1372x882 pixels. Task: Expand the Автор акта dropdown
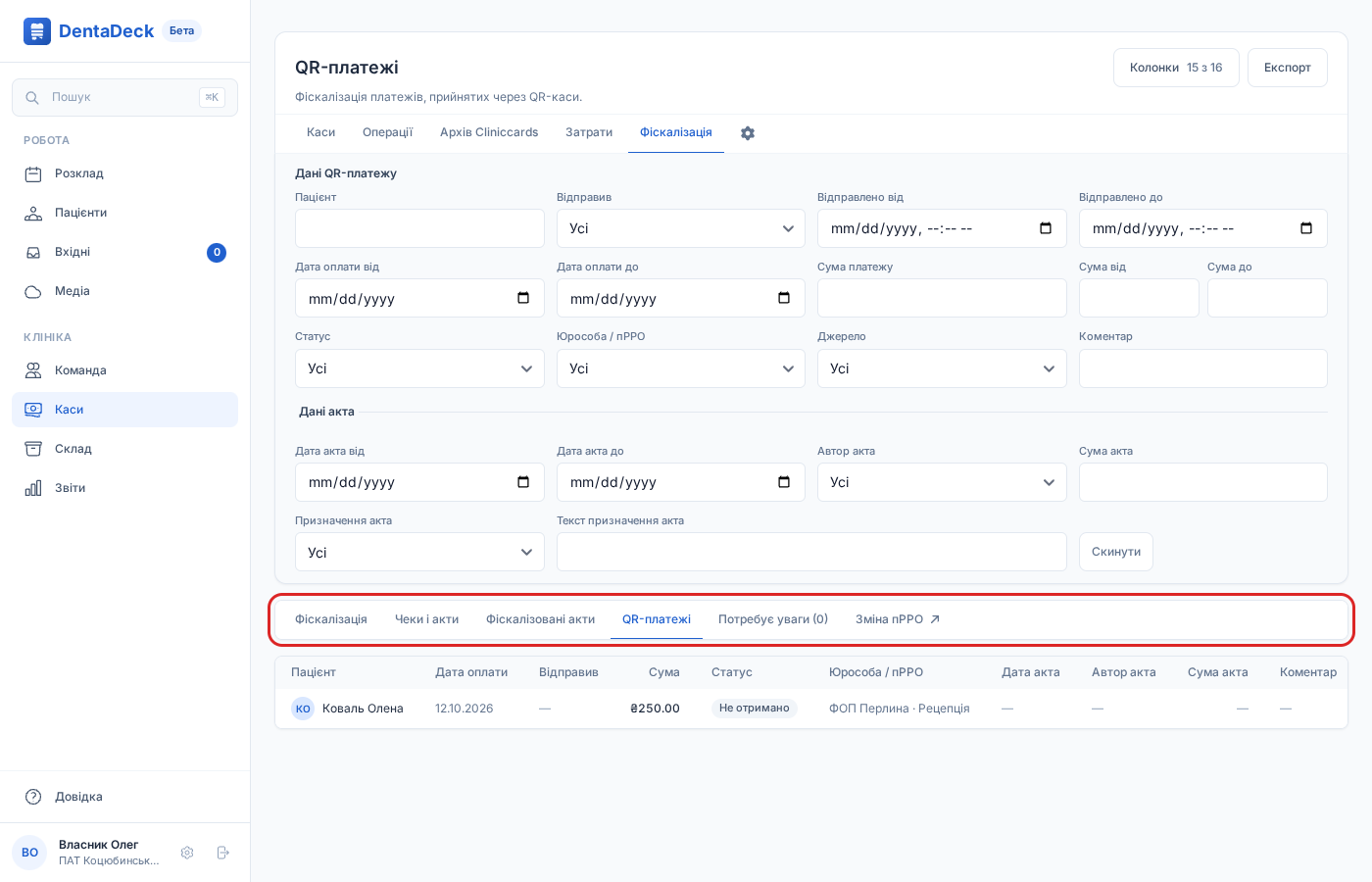(942, 482)
